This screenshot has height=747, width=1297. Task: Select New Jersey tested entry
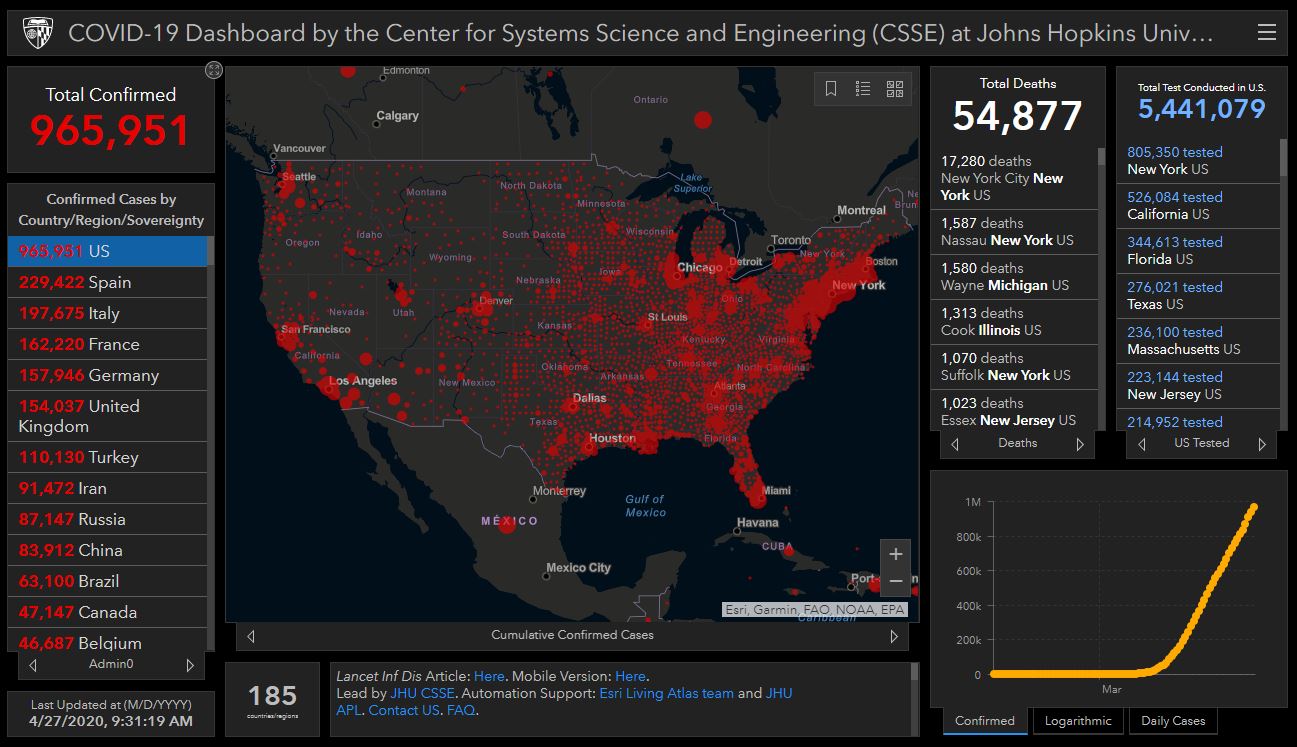1198,386
